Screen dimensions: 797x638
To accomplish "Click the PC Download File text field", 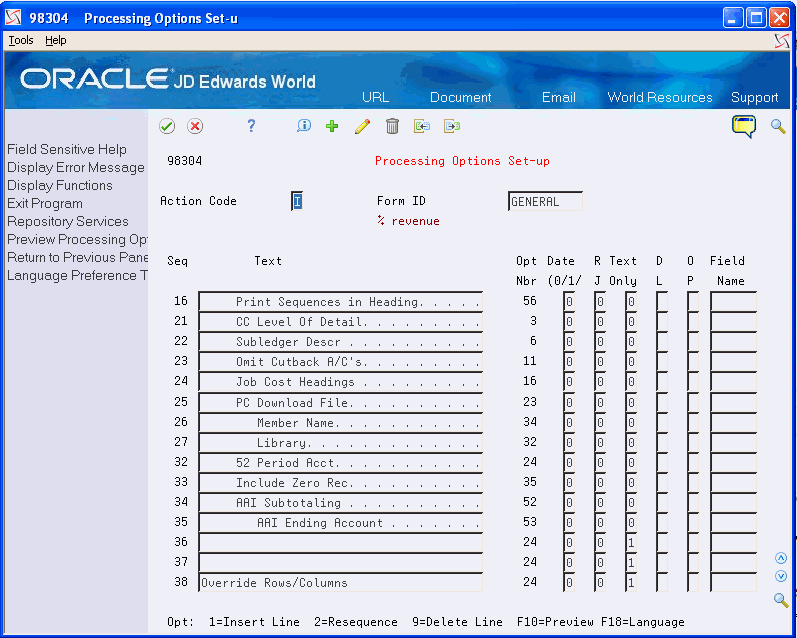I will point(341,402).
